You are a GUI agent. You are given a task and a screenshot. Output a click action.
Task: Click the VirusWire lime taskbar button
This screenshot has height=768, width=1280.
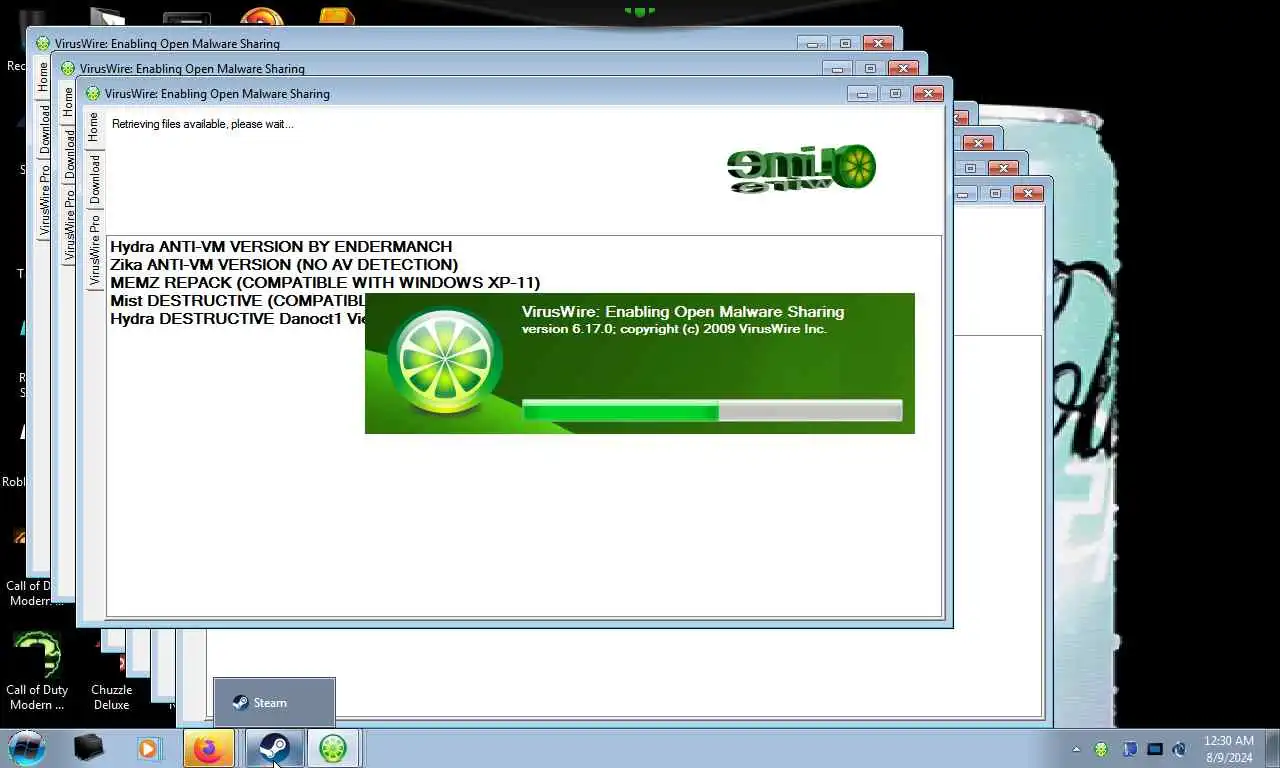pyautogui.click(x=333, y=748)
